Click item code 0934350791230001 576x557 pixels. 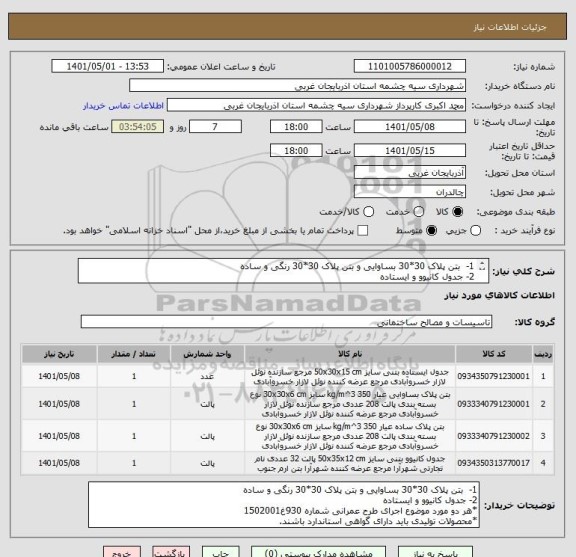coord(493,376)
